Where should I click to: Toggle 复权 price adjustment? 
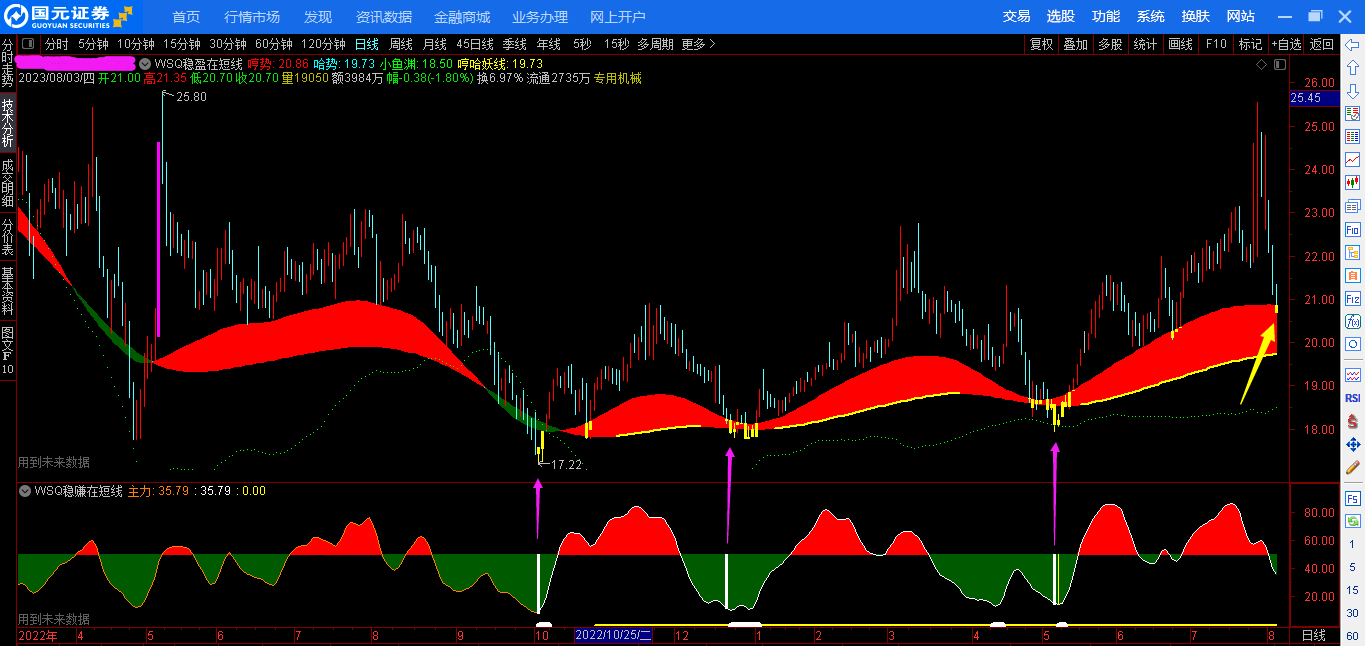[x=1042, y=44]
